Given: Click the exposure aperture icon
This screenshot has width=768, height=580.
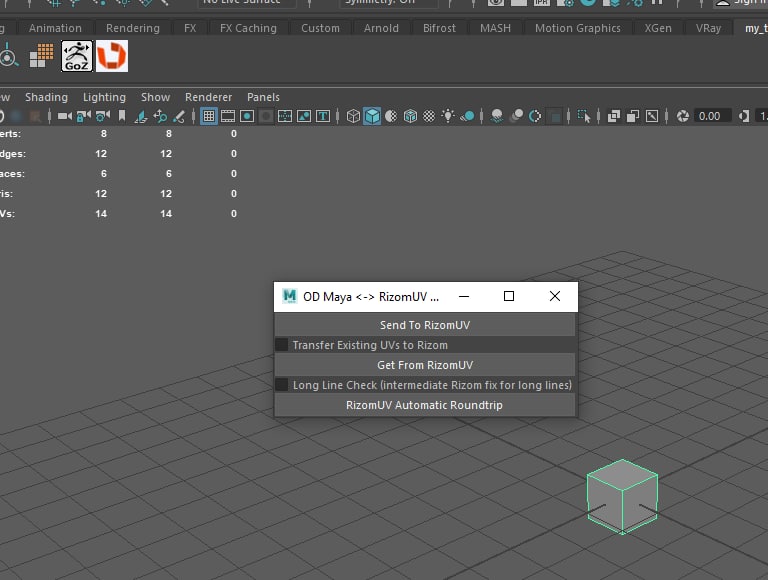Looking at the screenshot, I should (x=683, y=116).
